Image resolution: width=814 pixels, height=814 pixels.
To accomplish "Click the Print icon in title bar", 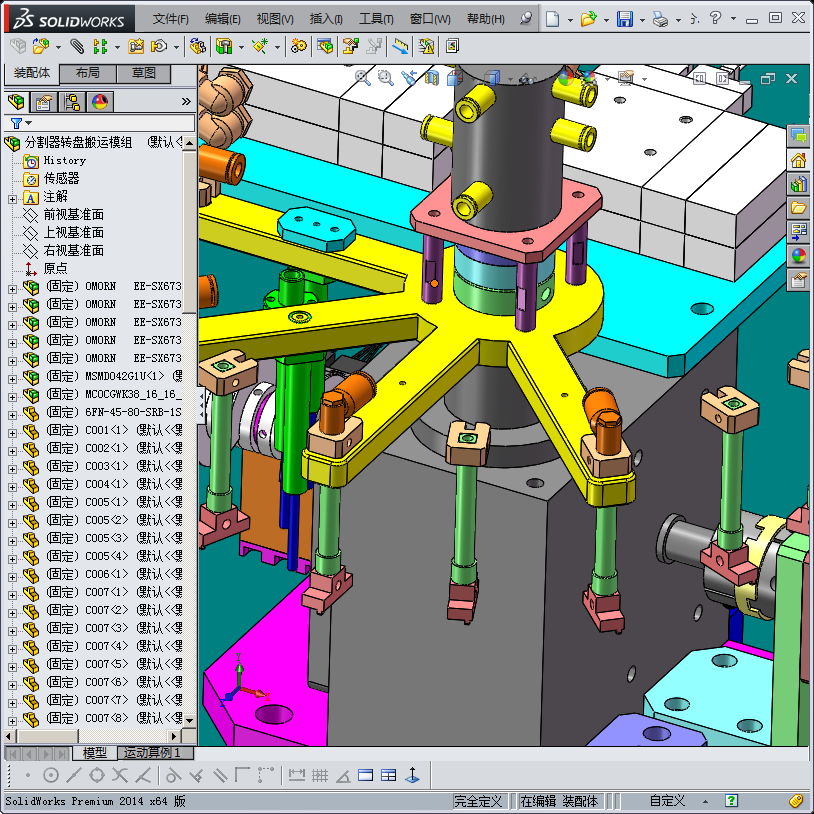I will (x=660, y=19).
